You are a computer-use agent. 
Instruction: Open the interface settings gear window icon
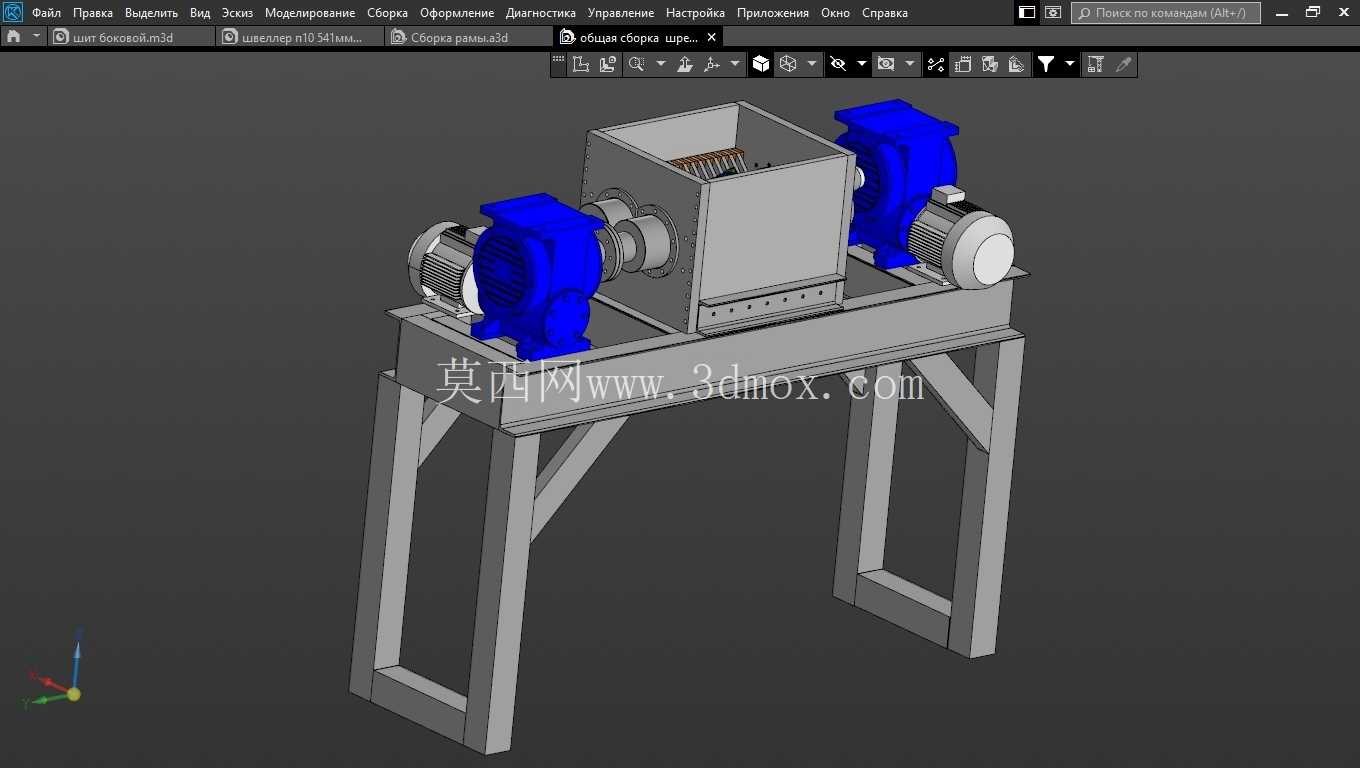1053,13
